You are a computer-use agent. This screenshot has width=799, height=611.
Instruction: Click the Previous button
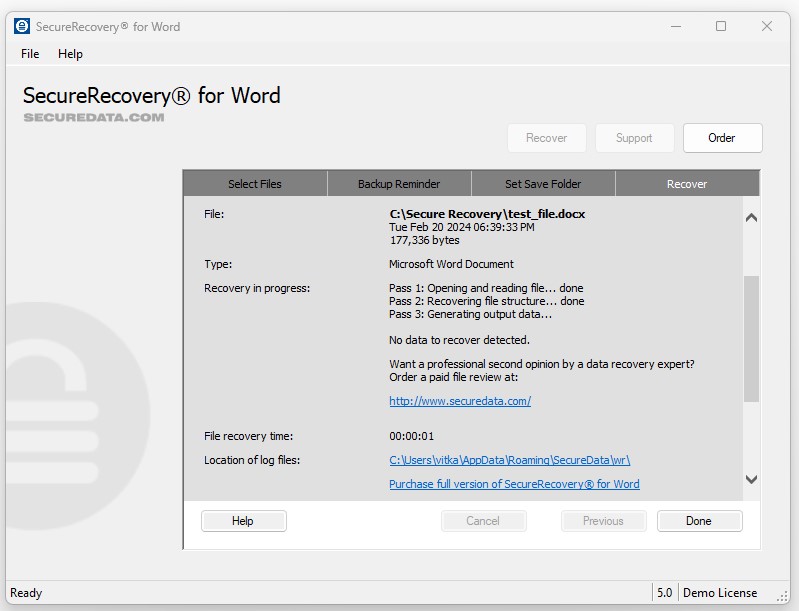[x=603, y=521]
